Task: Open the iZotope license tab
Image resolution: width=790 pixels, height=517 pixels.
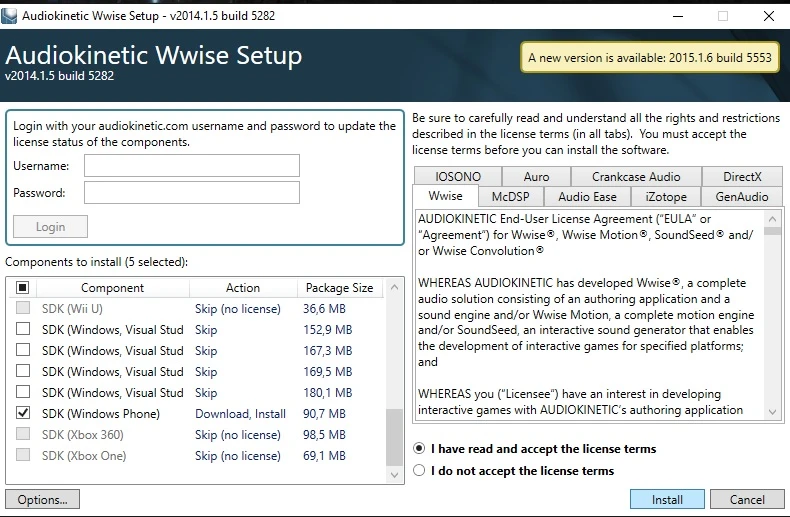Action: click(x=665, y=197)
